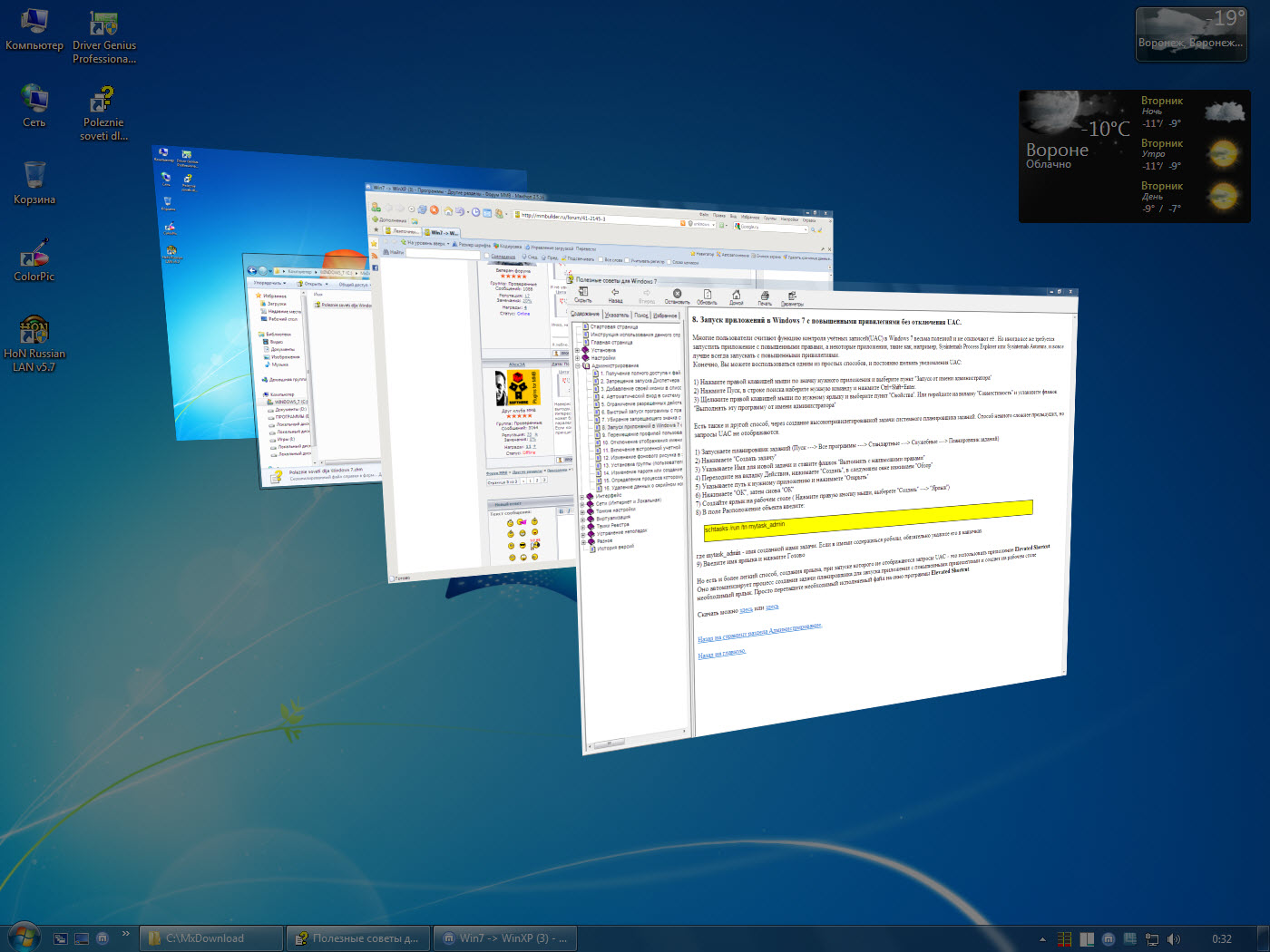This screenshot has height=952, width=1270.
Task: Click the Facebook icon in Maxthon sidebar
Action: 375,267
